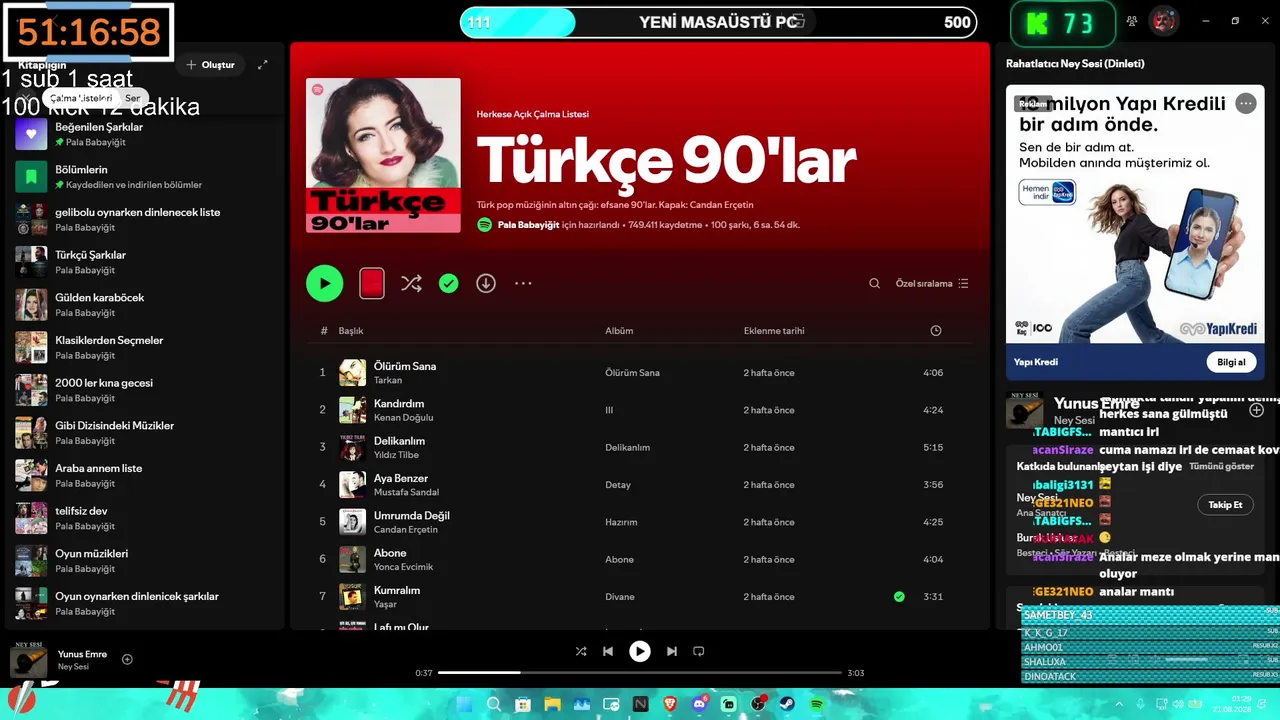This screenshot has height=720, width=1280.
Task: Open artist Kenan Doğulu link
Action: (404, 418)
